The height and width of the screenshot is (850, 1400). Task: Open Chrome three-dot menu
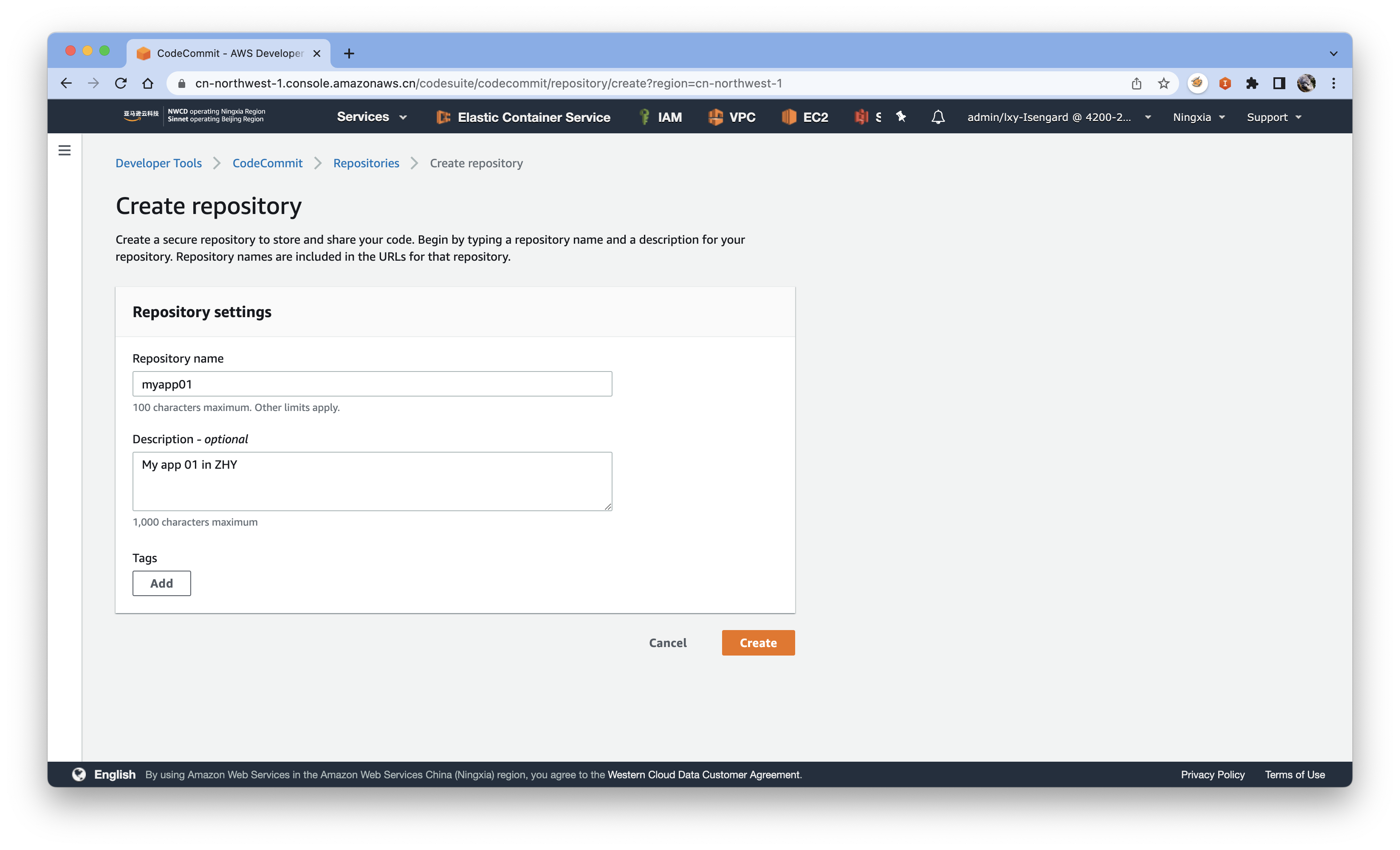coord(1333,84)
